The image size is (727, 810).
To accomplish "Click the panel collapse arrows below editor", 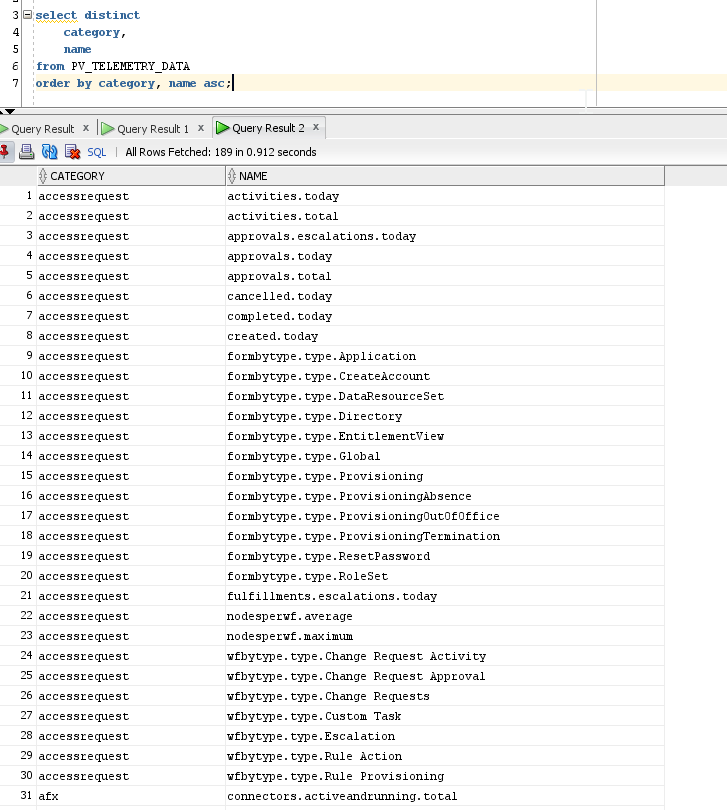I will pyautogui.click(x=8, y=112).
